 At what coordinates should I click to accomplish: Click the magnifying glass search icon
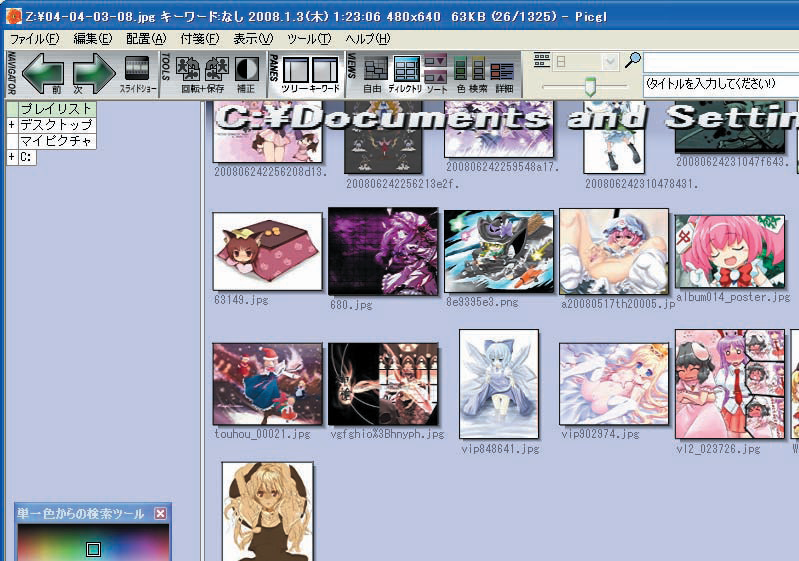(632, 60)
